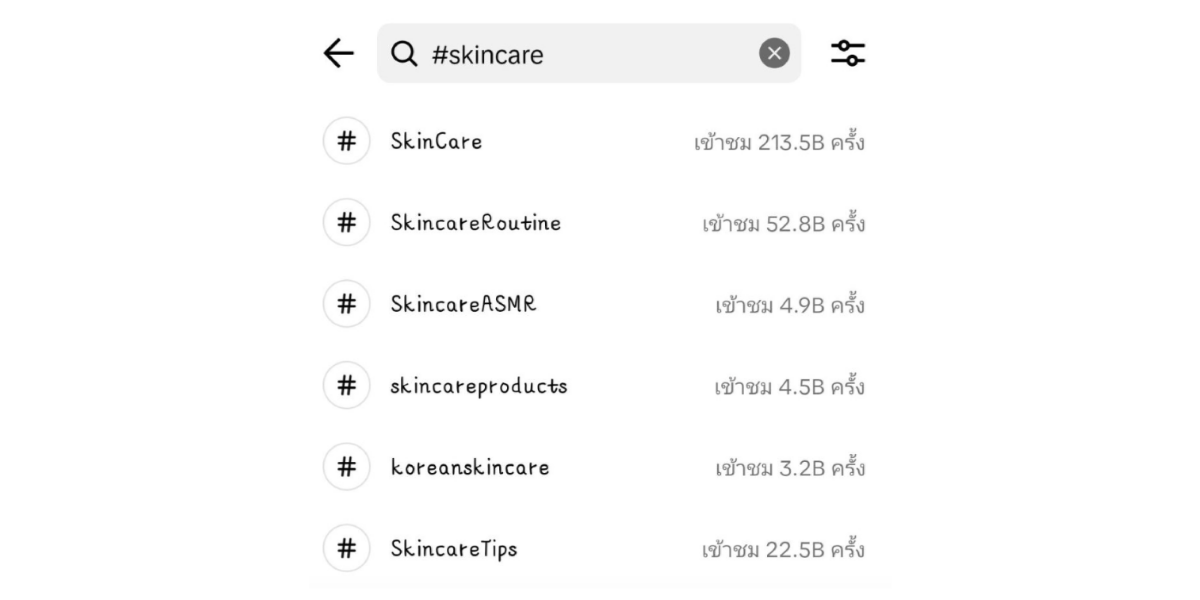Click the hashtag icon beside SkincareRoutine
The image size is (1200, 600).
tap(346, 223)
